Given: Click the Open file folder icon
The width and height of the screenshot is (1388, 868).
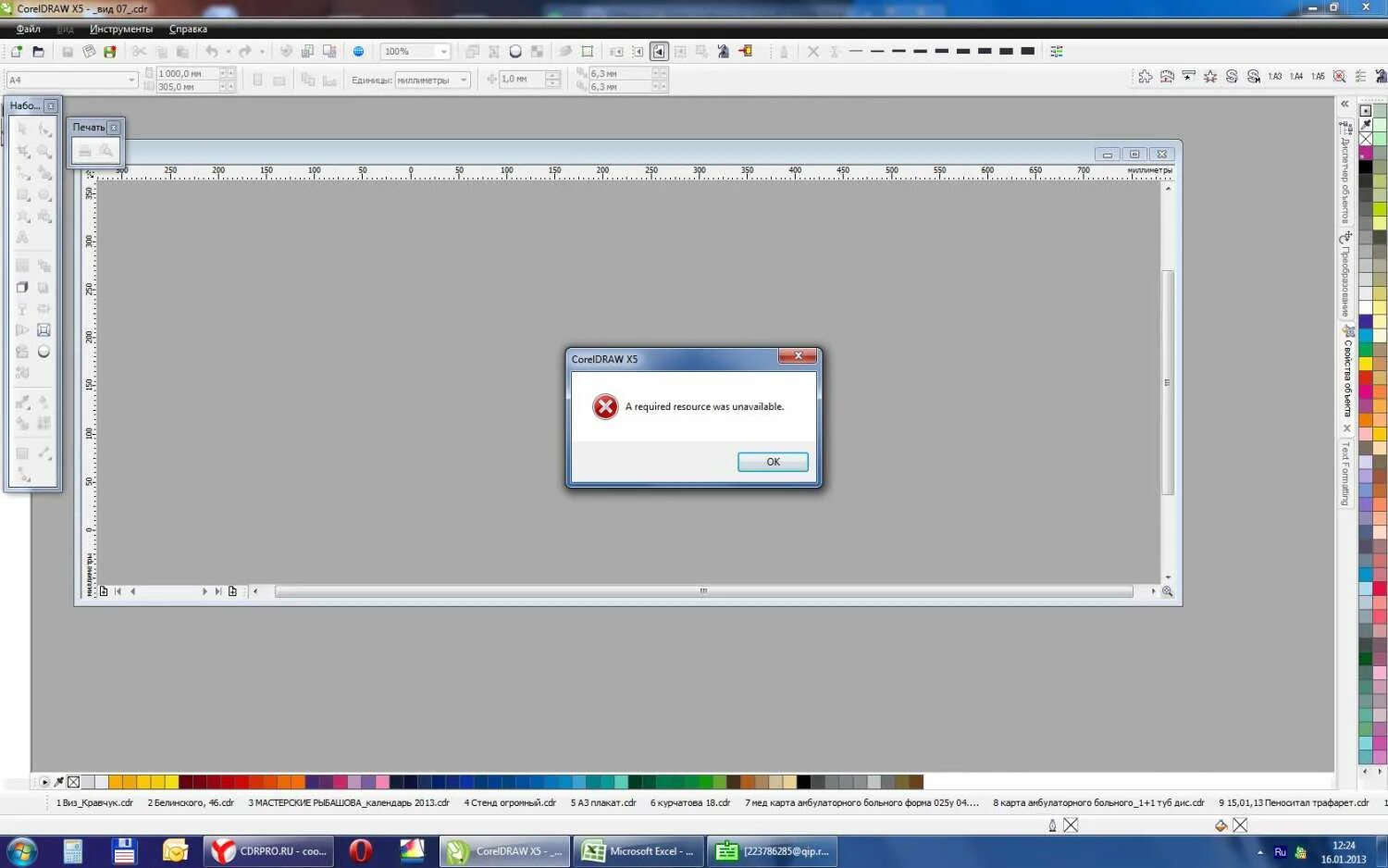Looking at the screenshot, I should (38, 52).
